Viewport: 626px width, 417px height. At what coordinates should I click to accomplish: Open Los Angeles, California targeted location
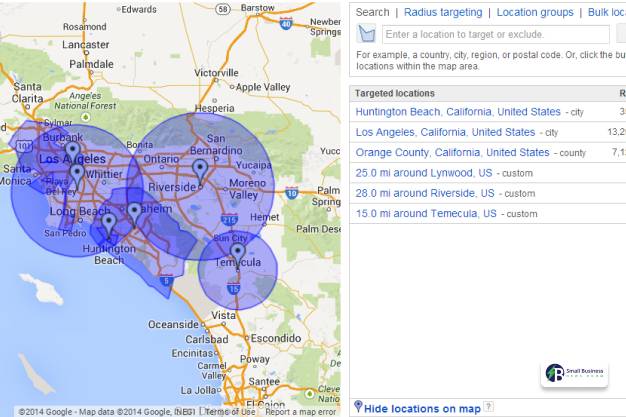[445, 132]
